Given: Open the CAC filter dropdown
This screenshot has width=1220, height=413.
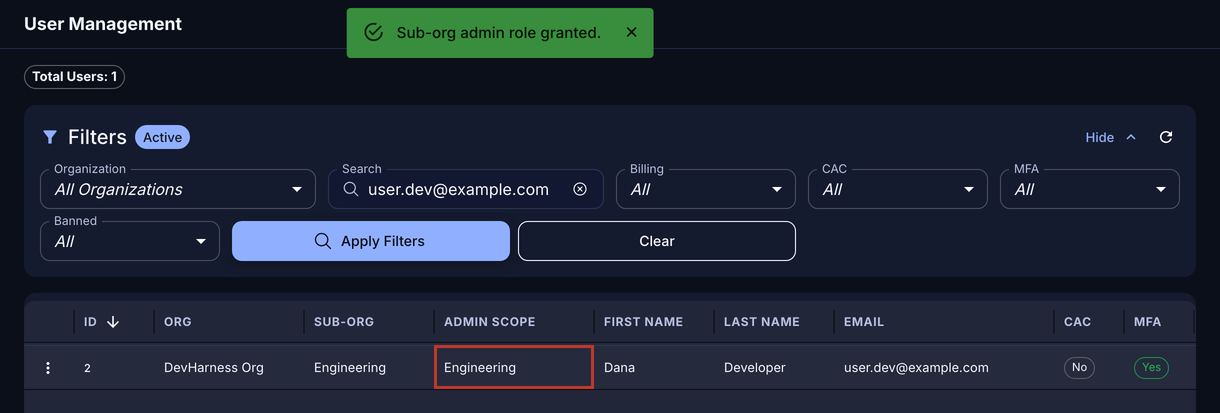Looking at the screenshot, I should click(898, 189).
